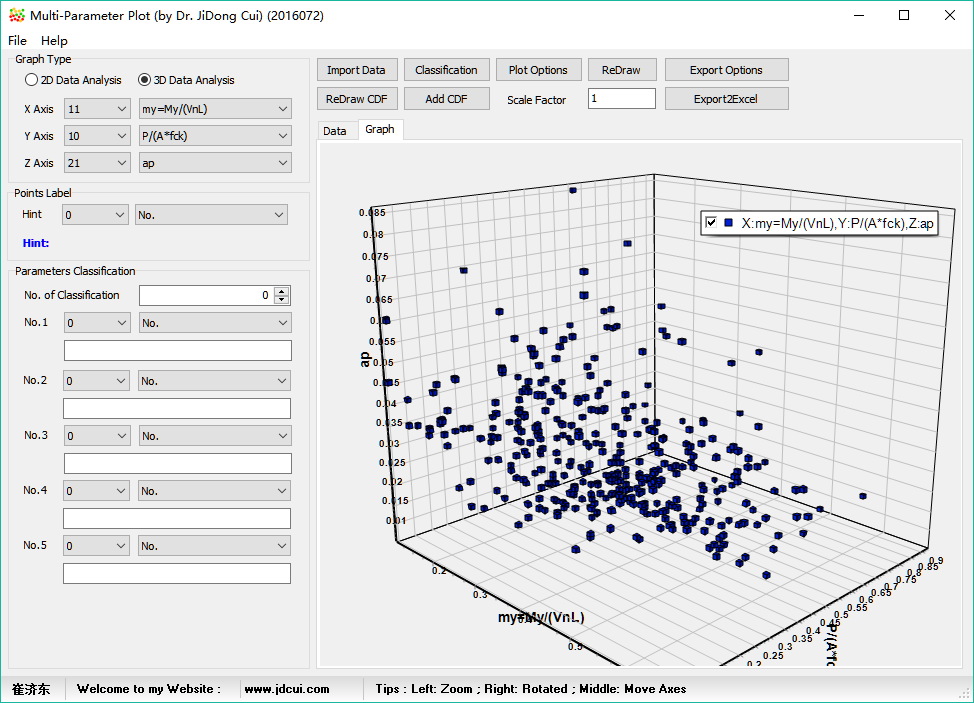Click the Scale Factor input field
Screen dimensions: 974x703
point(621,99)
